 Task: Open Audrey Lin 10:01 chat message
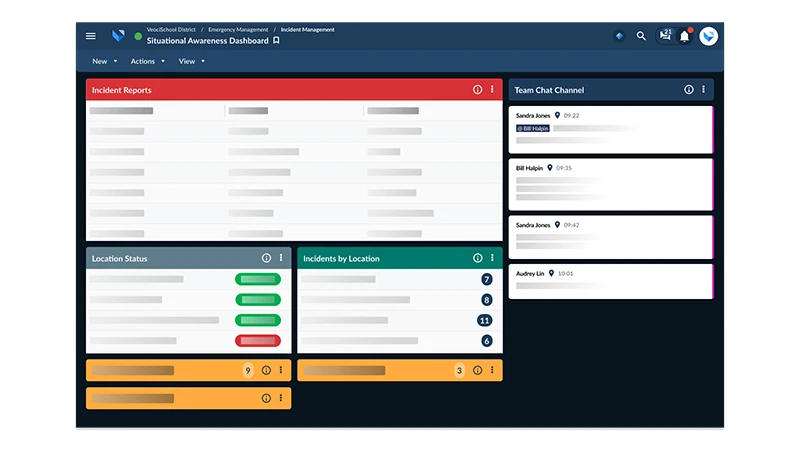pos(611,281)
